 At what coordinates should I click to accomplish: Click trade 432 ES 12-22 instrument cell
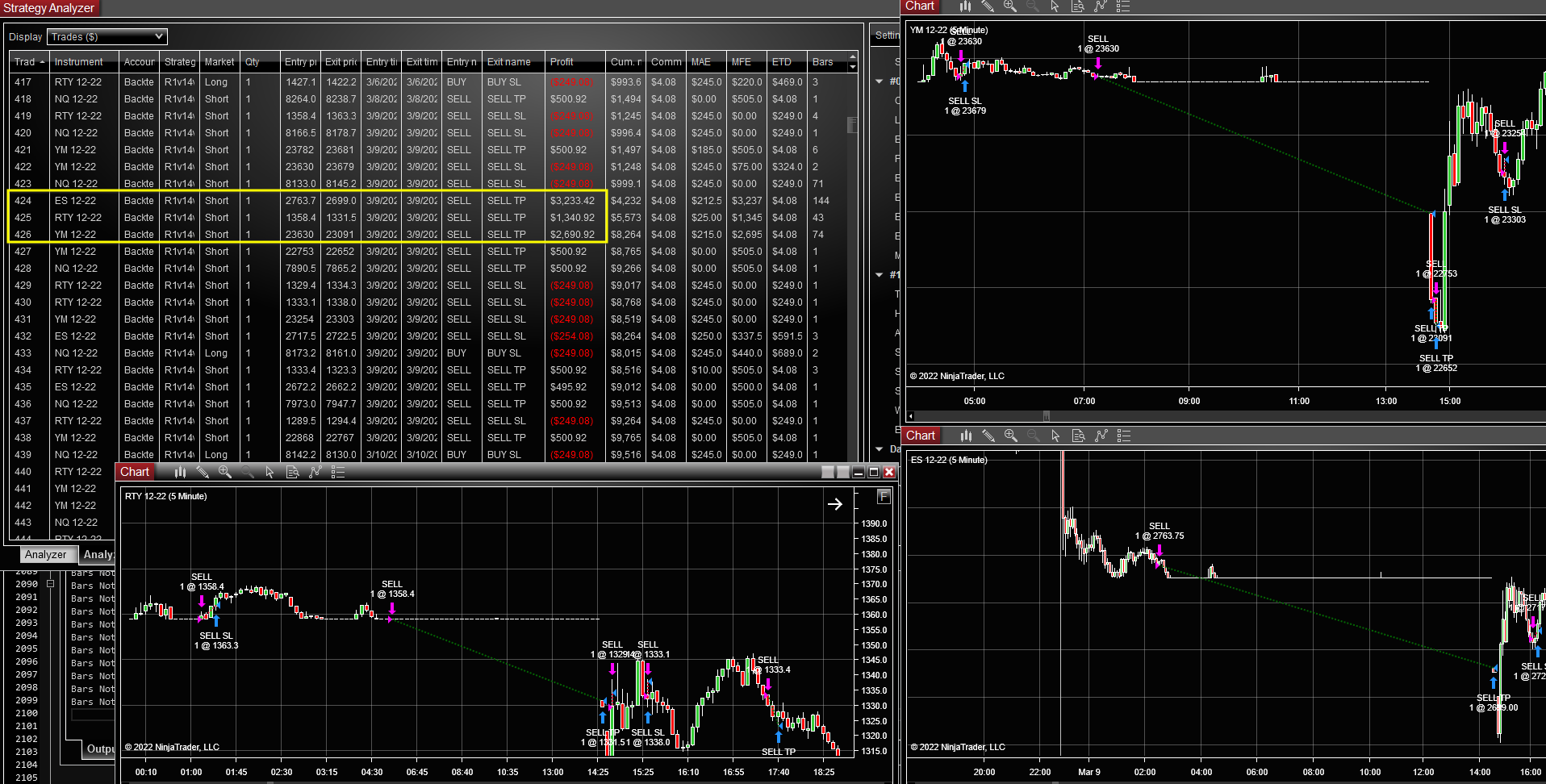point(85,336)
